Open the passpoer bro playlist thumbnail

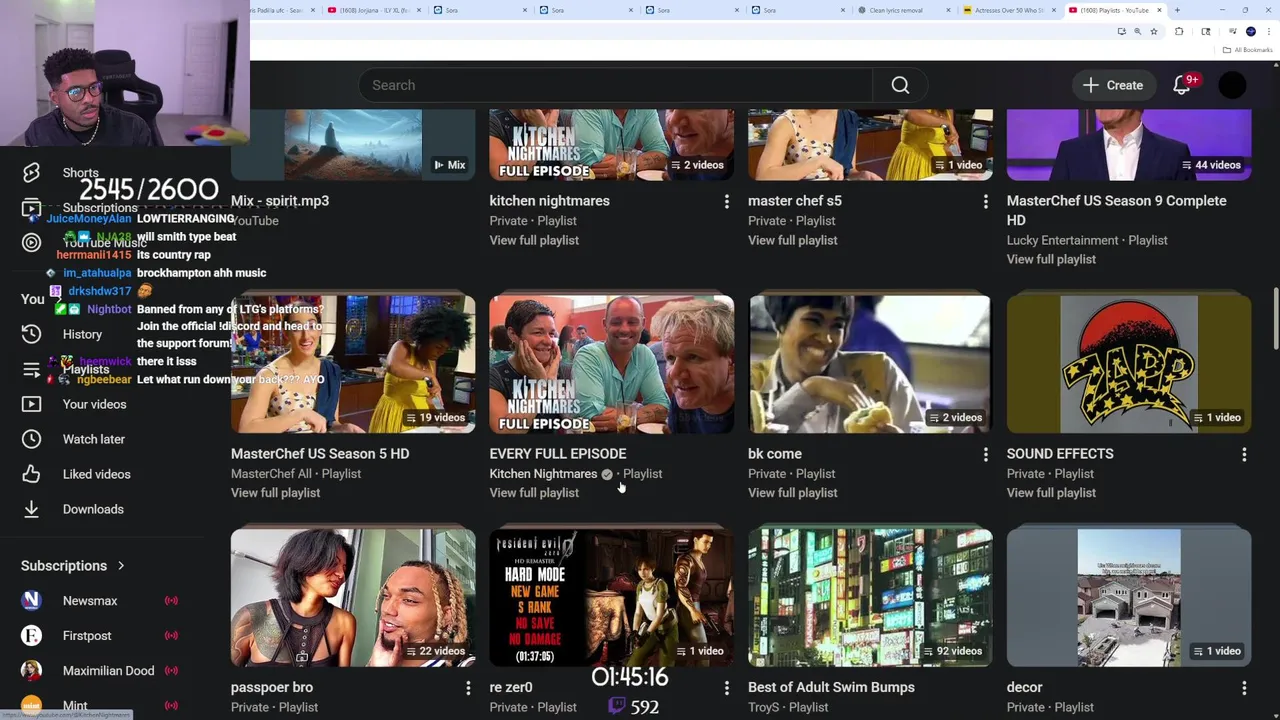[353, 598]
